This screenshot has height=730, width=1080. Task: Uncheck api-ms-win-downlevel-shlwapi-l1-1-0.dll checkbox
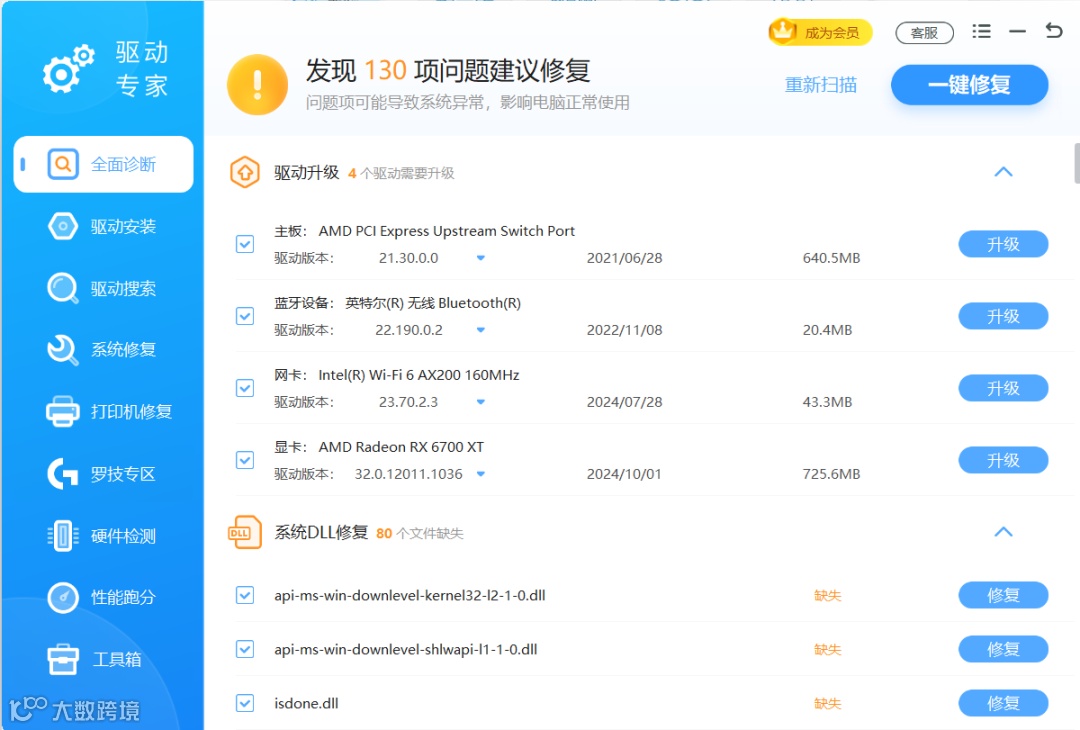(245, 649)
